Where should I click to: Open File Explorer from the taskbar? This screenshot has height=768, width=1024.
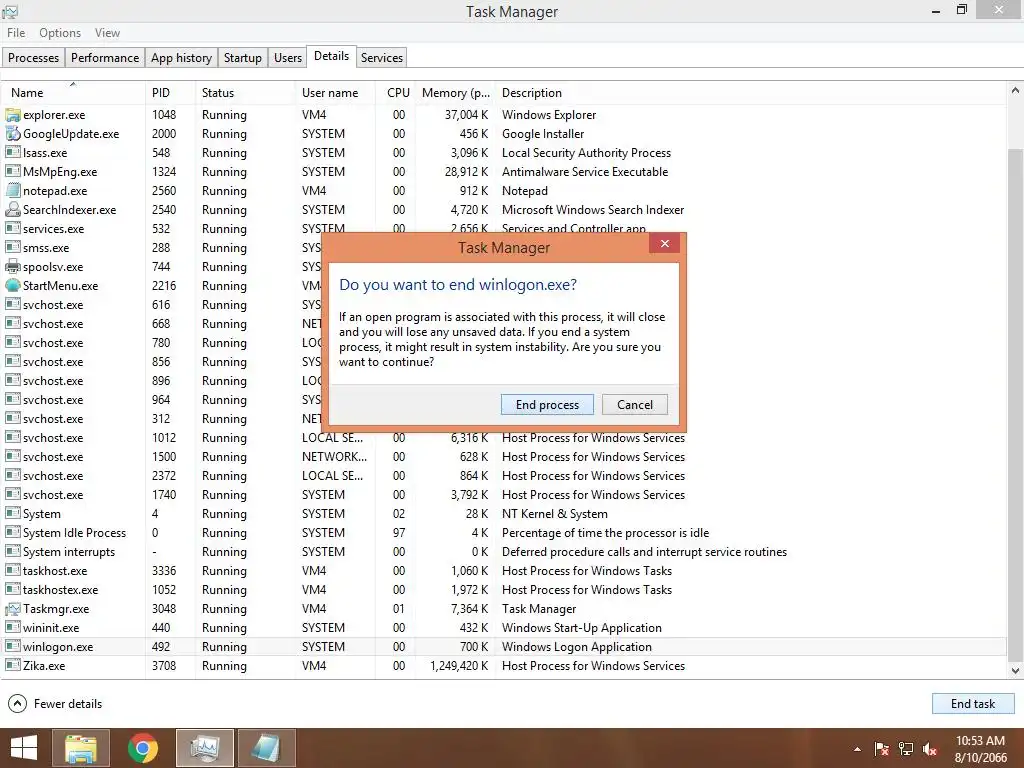81,748
